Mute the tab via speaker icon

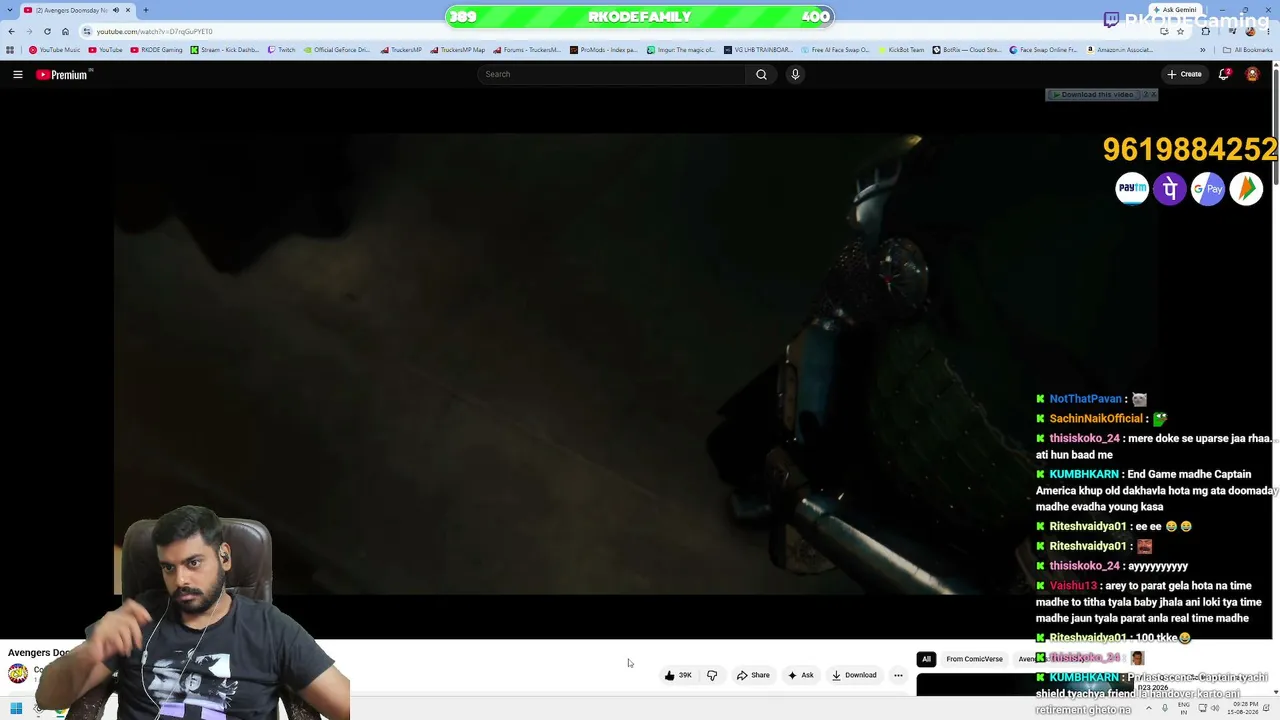click(116, 10)
